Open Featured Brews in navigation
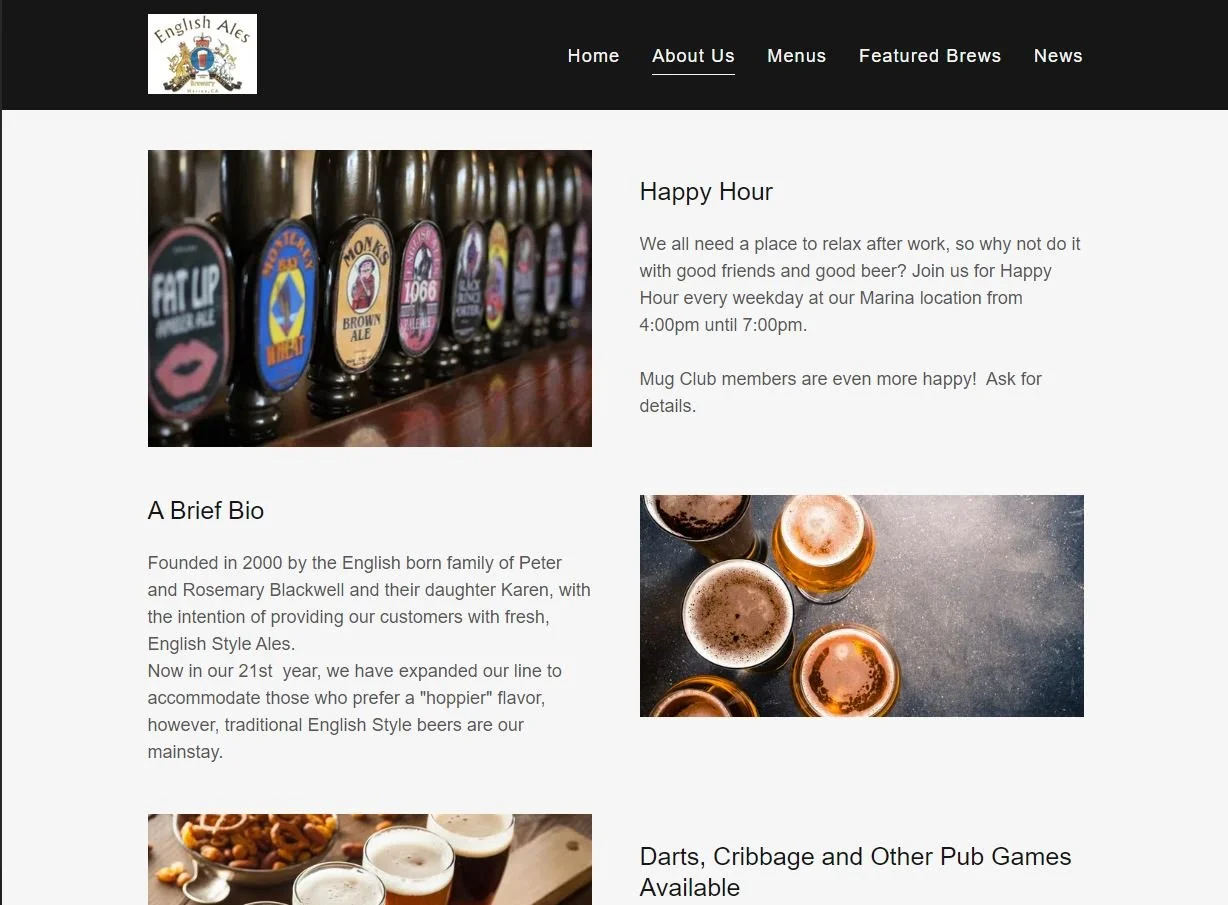1228x905 pixels. pyautogui.click(x=930, y=56)
